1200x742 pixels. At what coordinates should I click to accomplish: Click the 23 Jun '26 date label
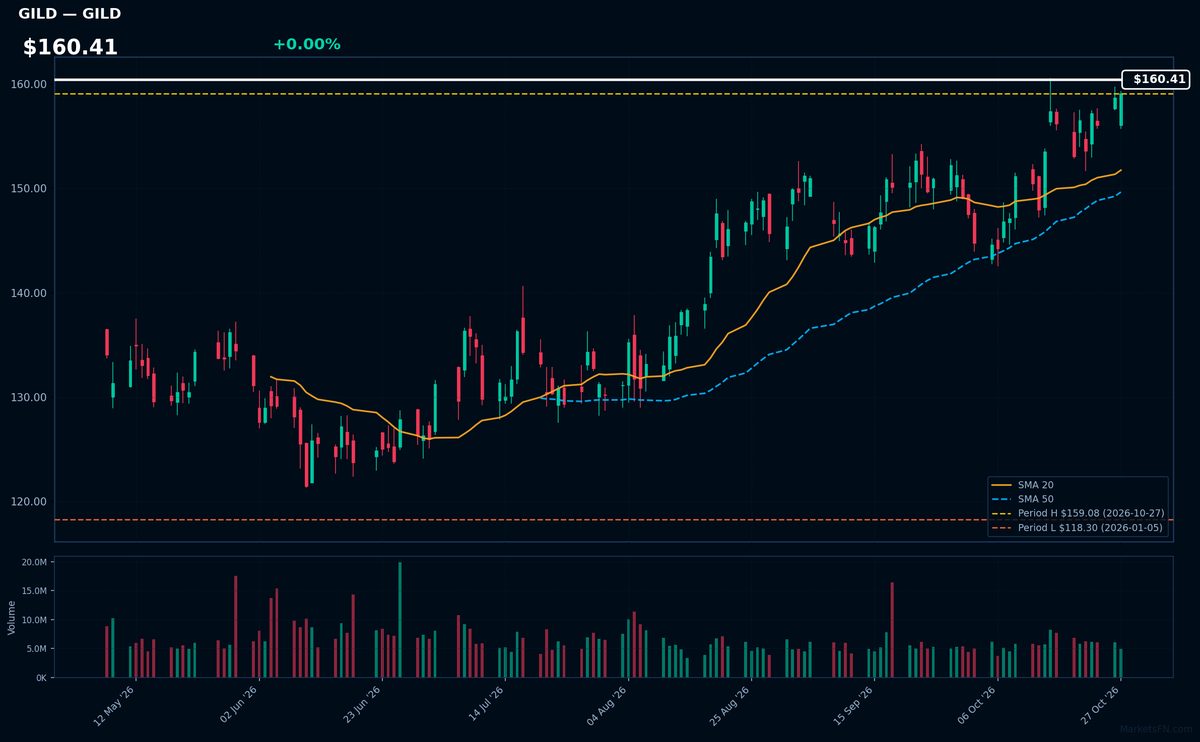(363, 706)
